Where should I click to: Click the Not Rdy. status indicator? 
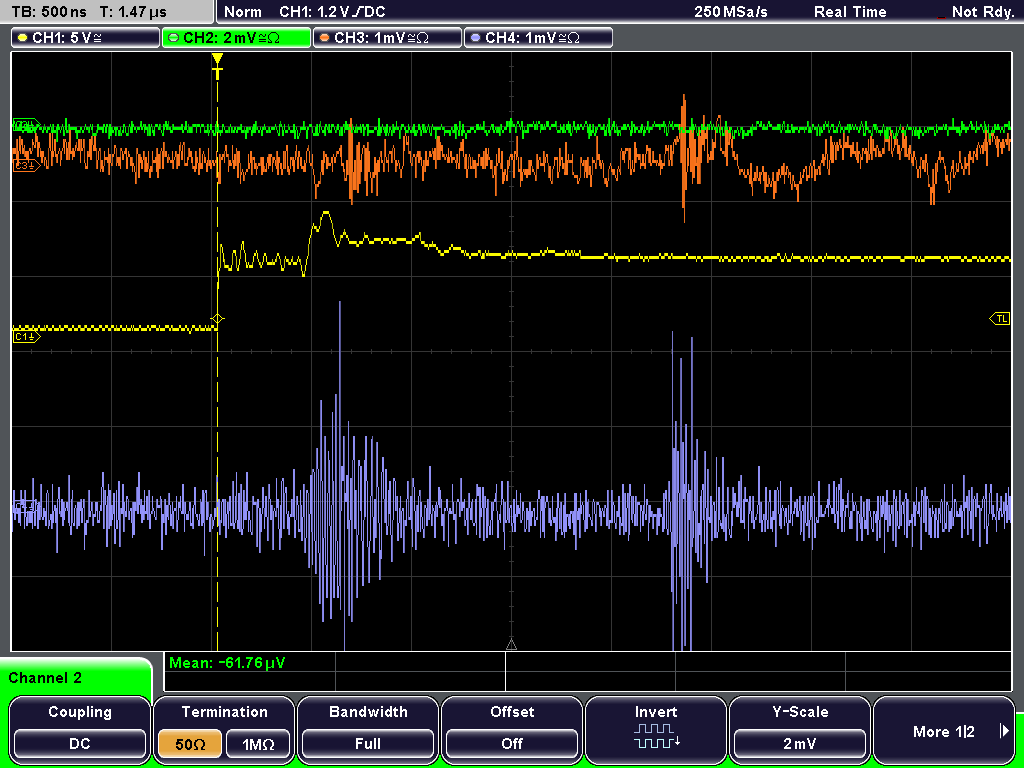[x=982, y=12]
